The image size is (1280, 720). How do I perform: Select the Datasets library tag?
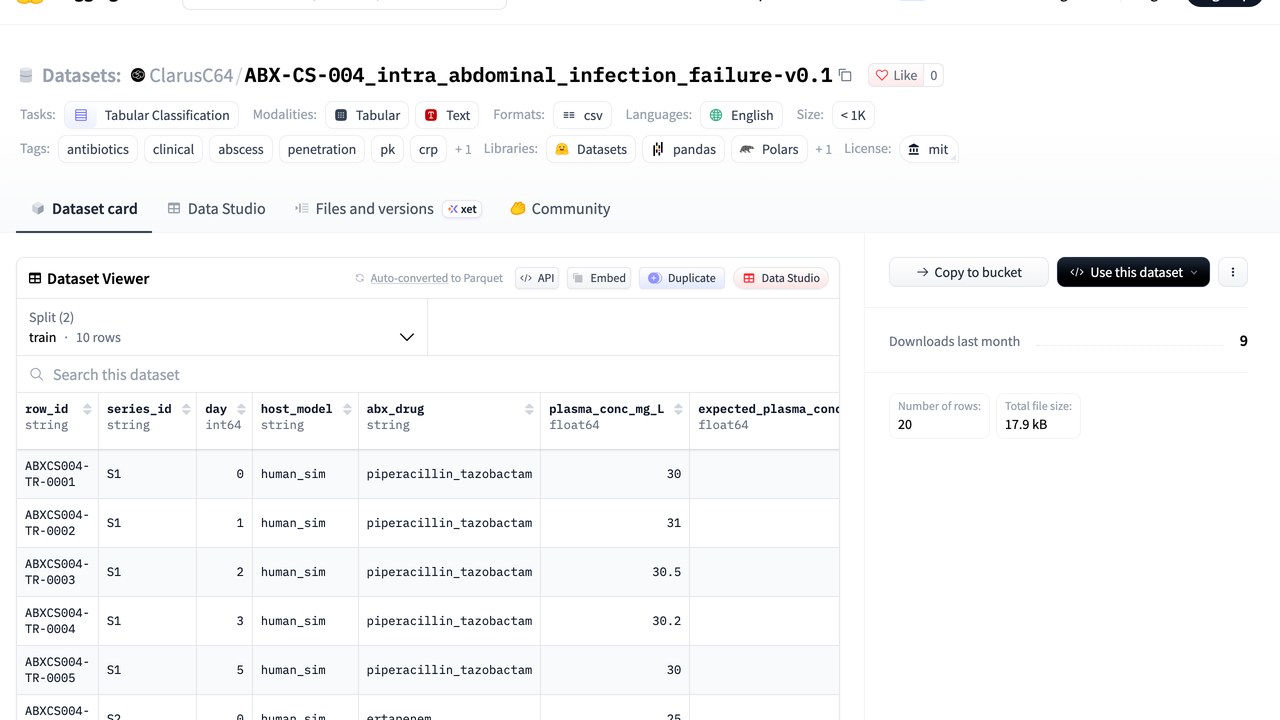(591, 149)
